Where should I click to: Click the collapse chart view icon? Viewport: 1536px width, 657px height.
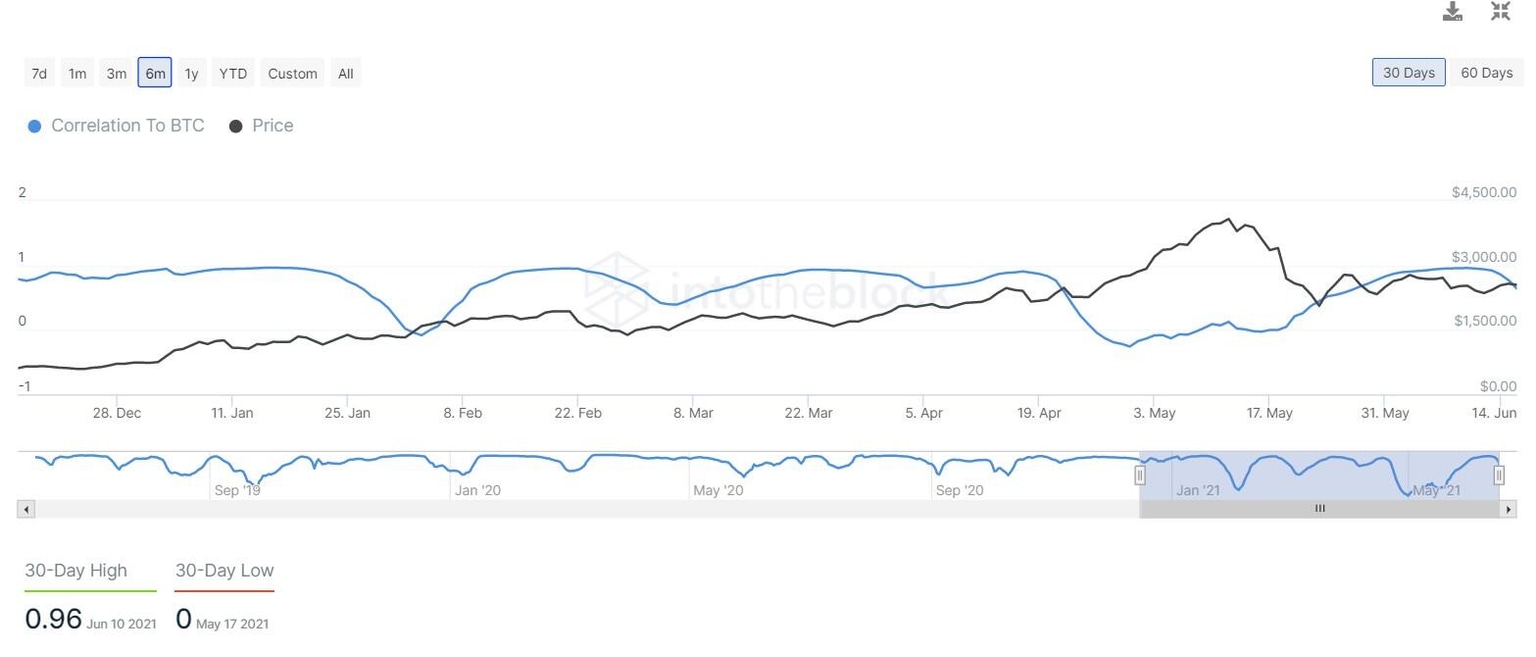click(1500, 11)
